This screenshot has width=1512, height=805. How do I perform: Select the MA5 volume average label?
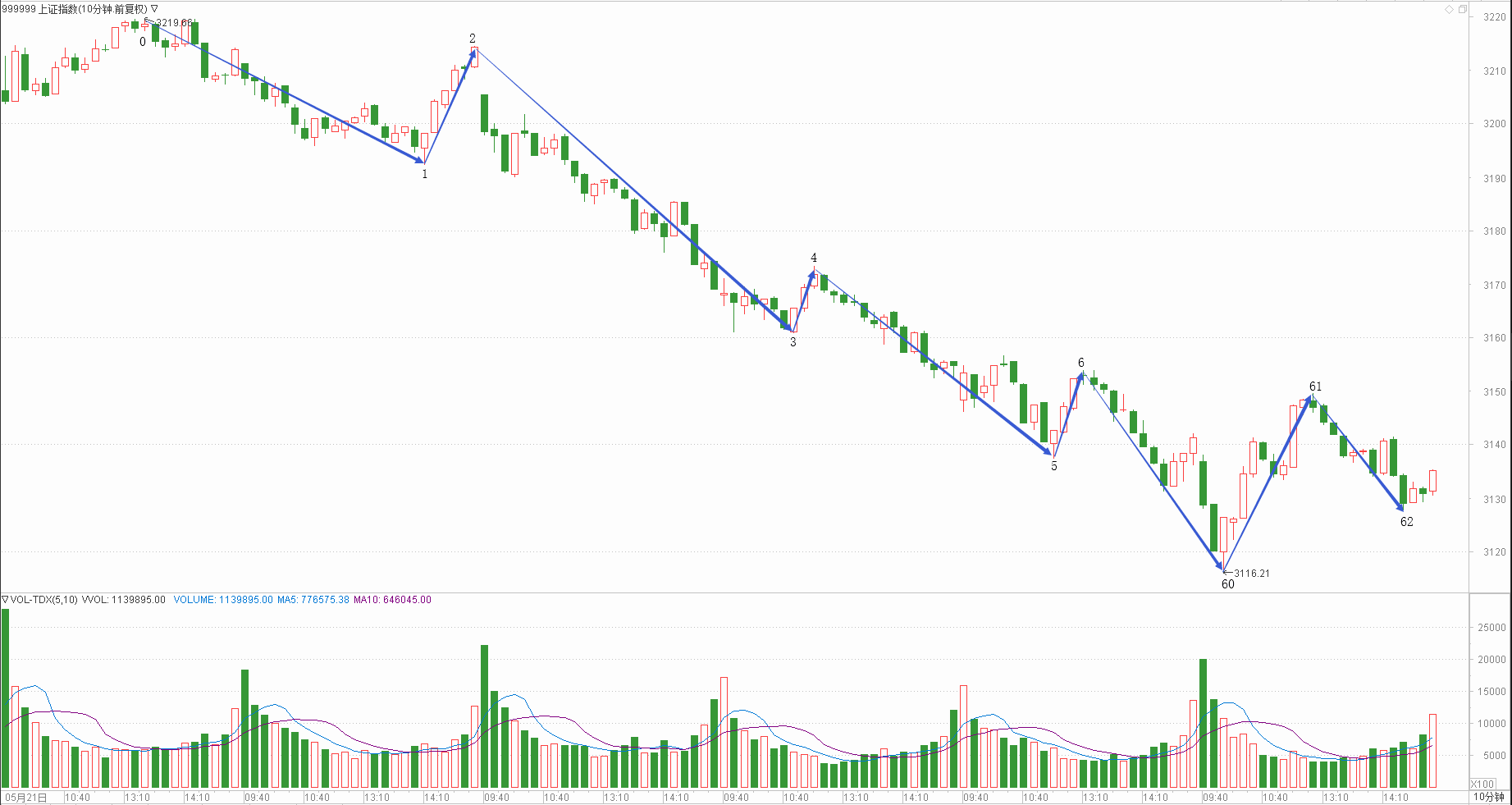click(x=313, y=600)
